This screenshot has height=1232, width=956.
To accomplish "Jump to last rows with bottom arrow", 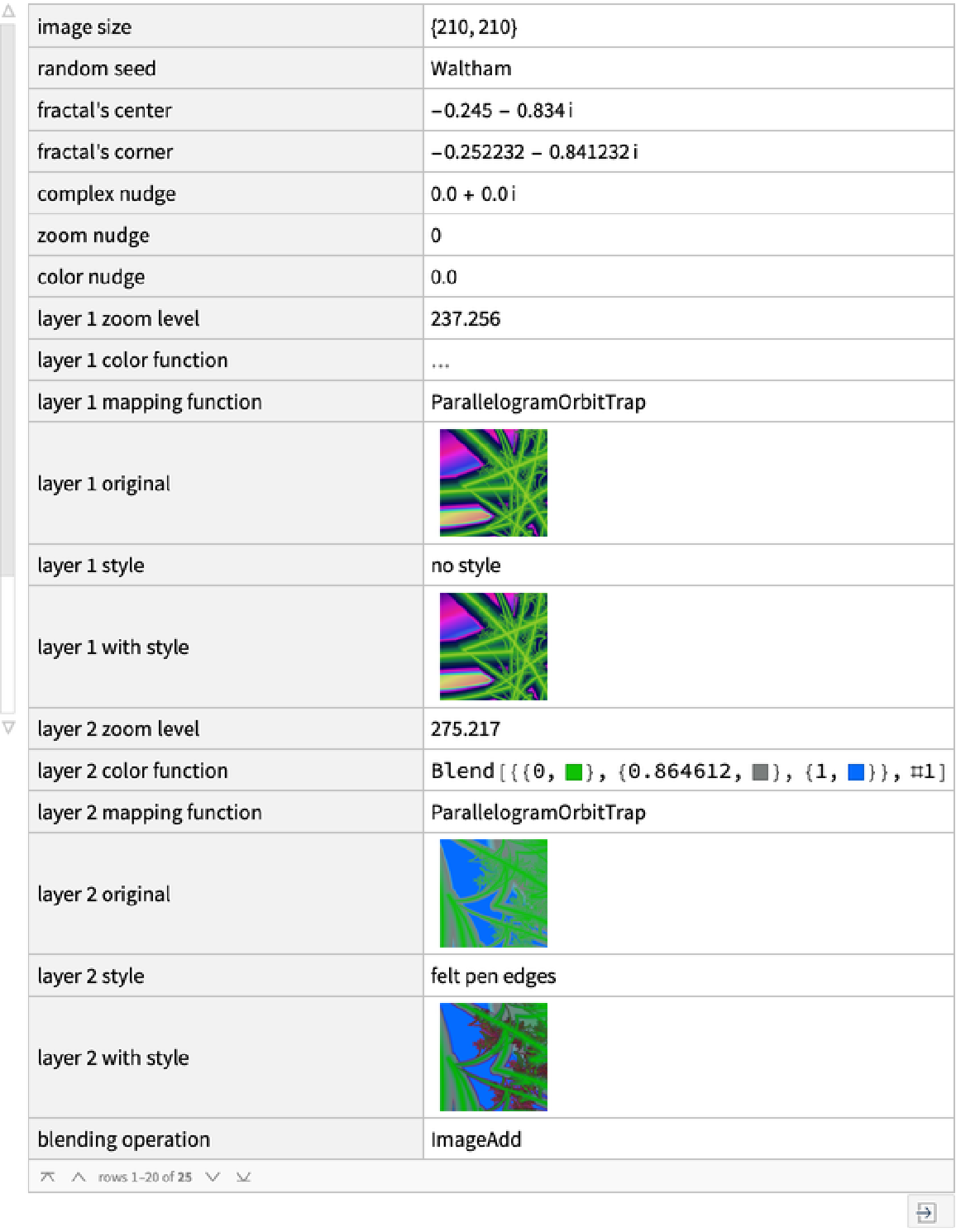I will (243, 1177).
